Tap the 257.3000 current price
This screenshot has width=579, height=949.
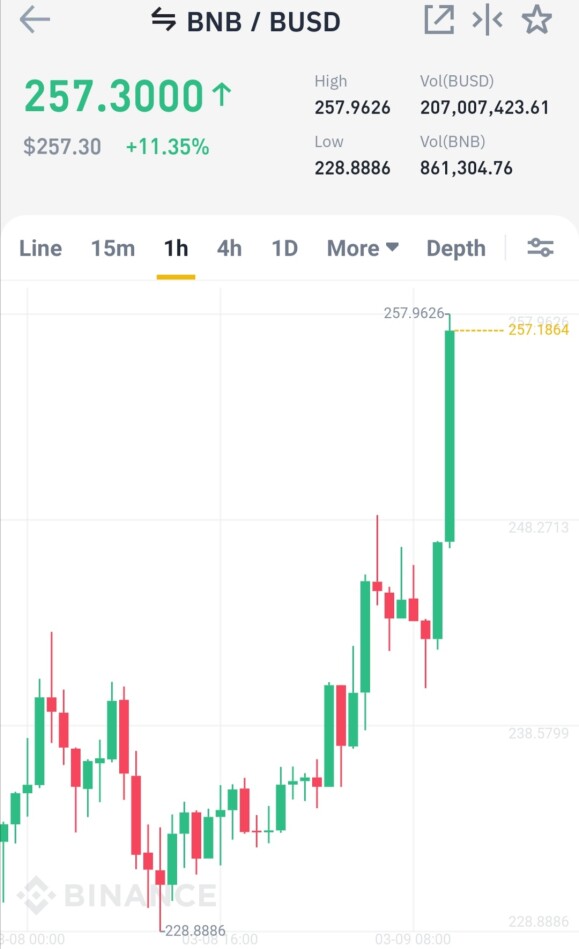114,96
